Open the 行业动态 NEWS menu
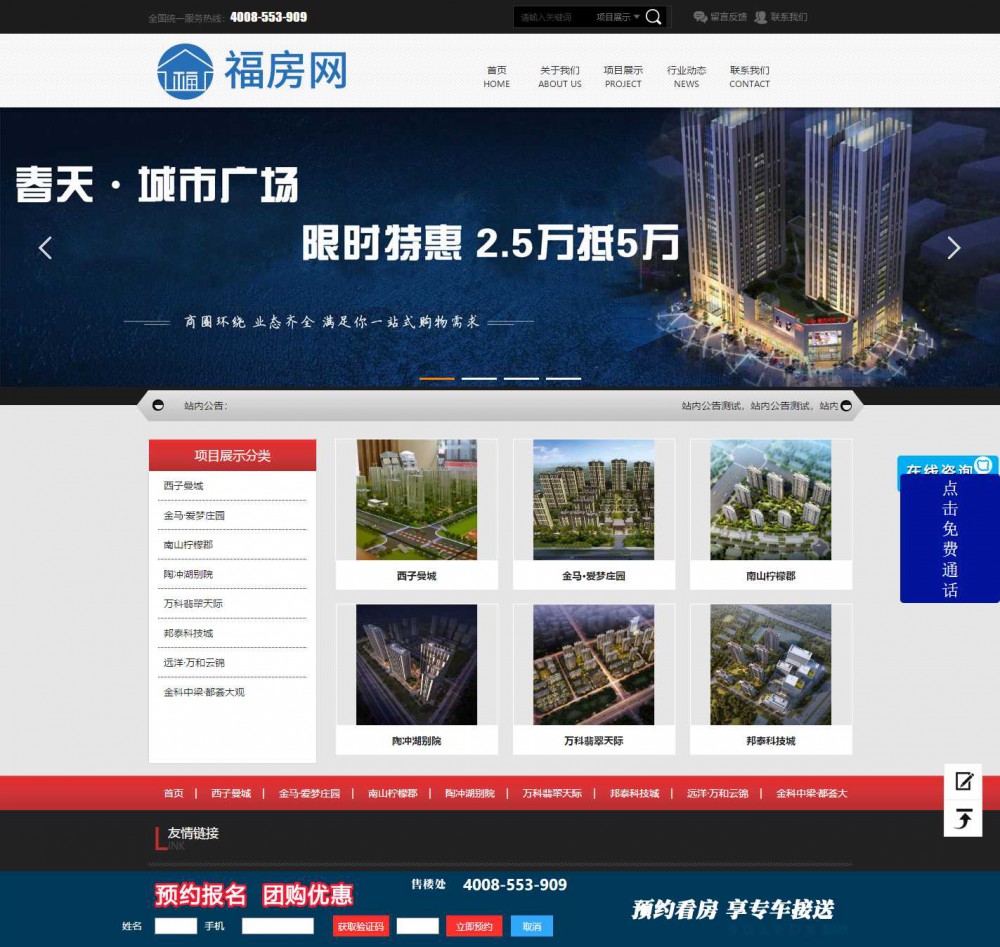The image size is (1000, 947). (687, 75)
